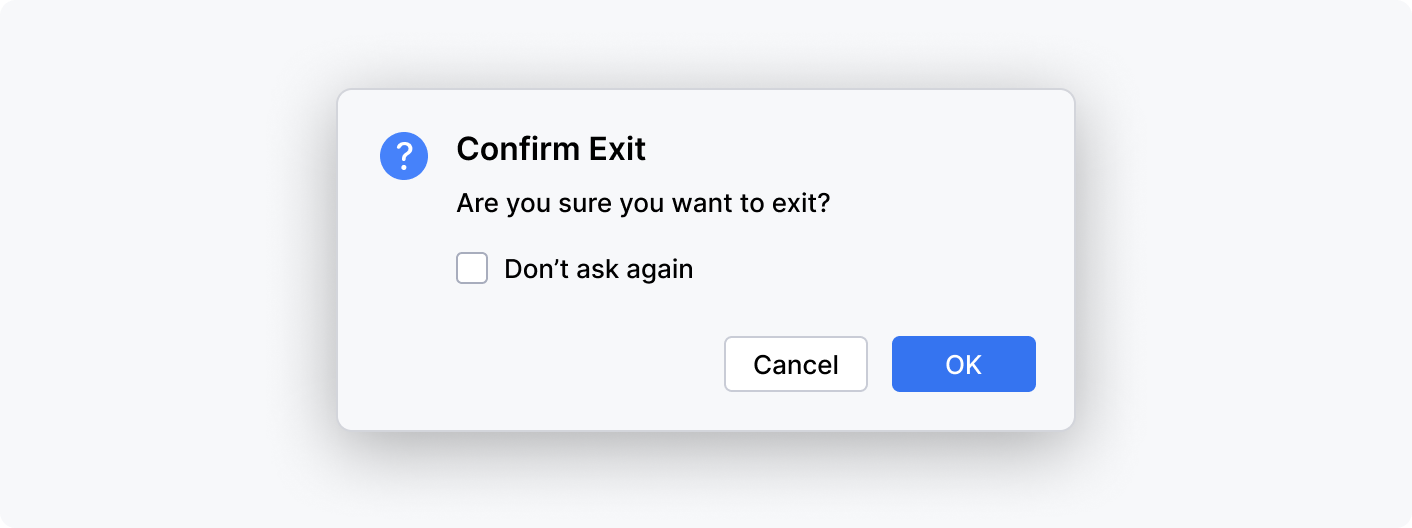1412x528 pixels.
Task: Toggle the checkbox under the exit question
Action: click(472, 269)
